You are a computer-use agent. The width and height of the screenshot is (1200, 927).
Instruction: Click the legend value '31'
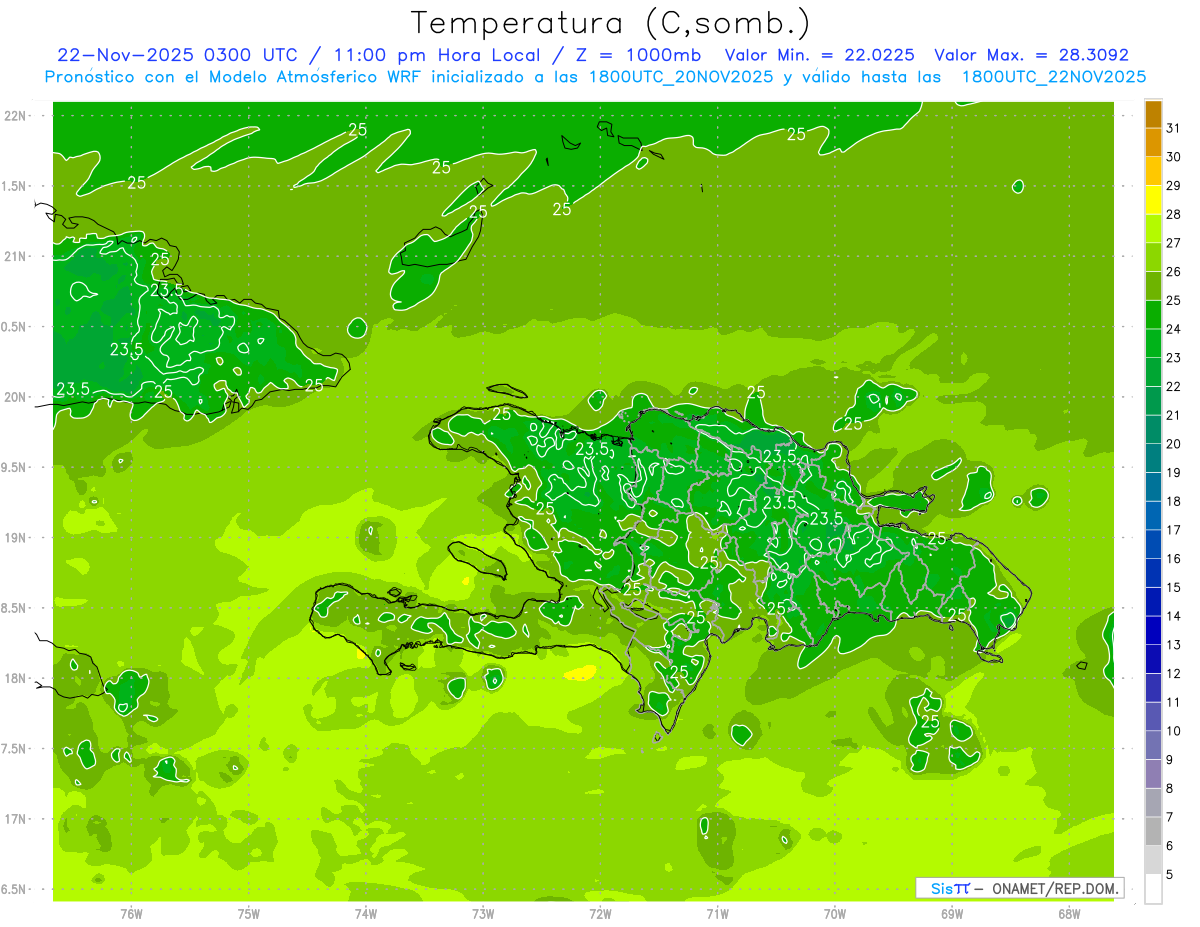[1174, 128]
